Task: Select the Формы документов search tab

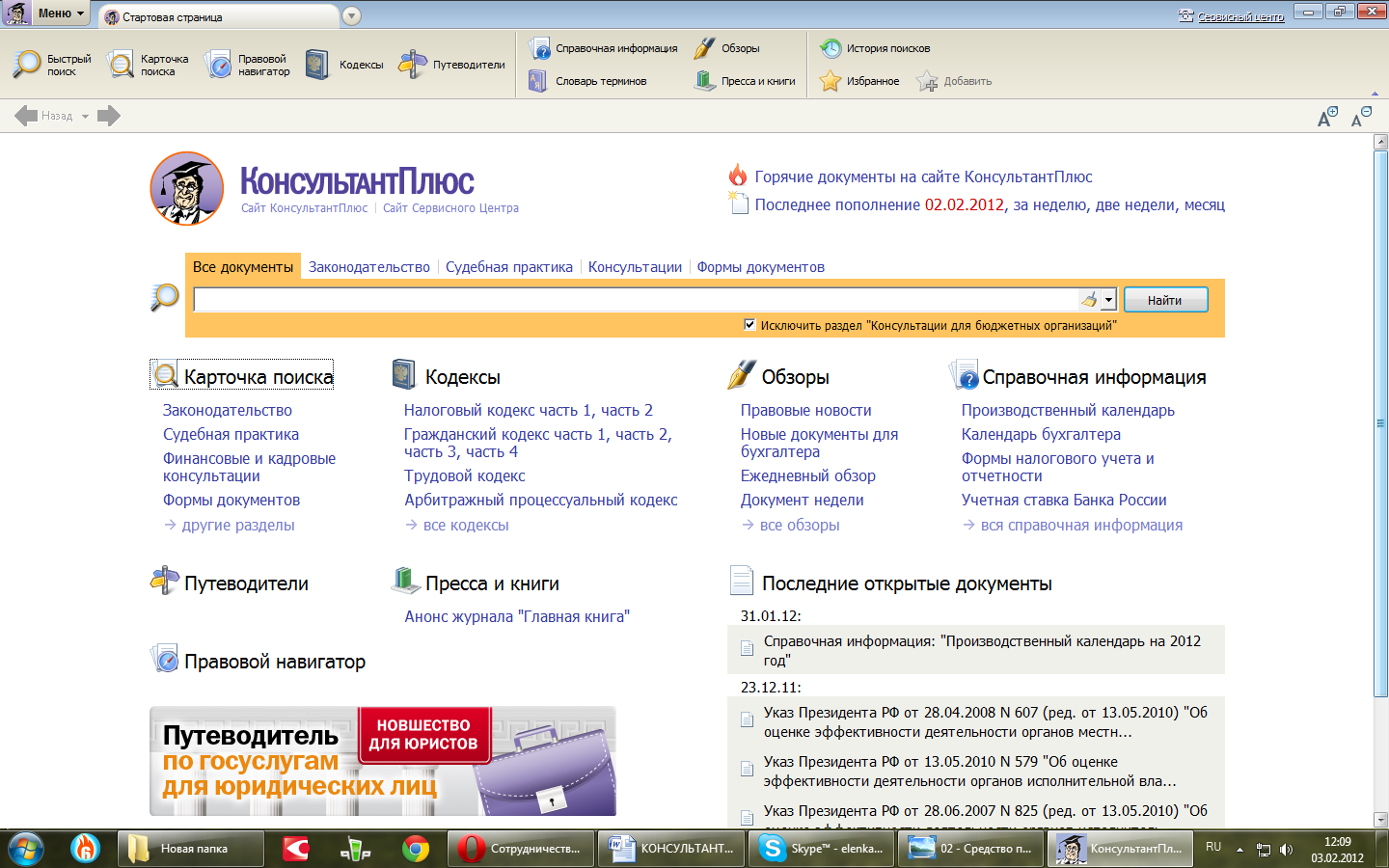Action: (x=761, y=267)
